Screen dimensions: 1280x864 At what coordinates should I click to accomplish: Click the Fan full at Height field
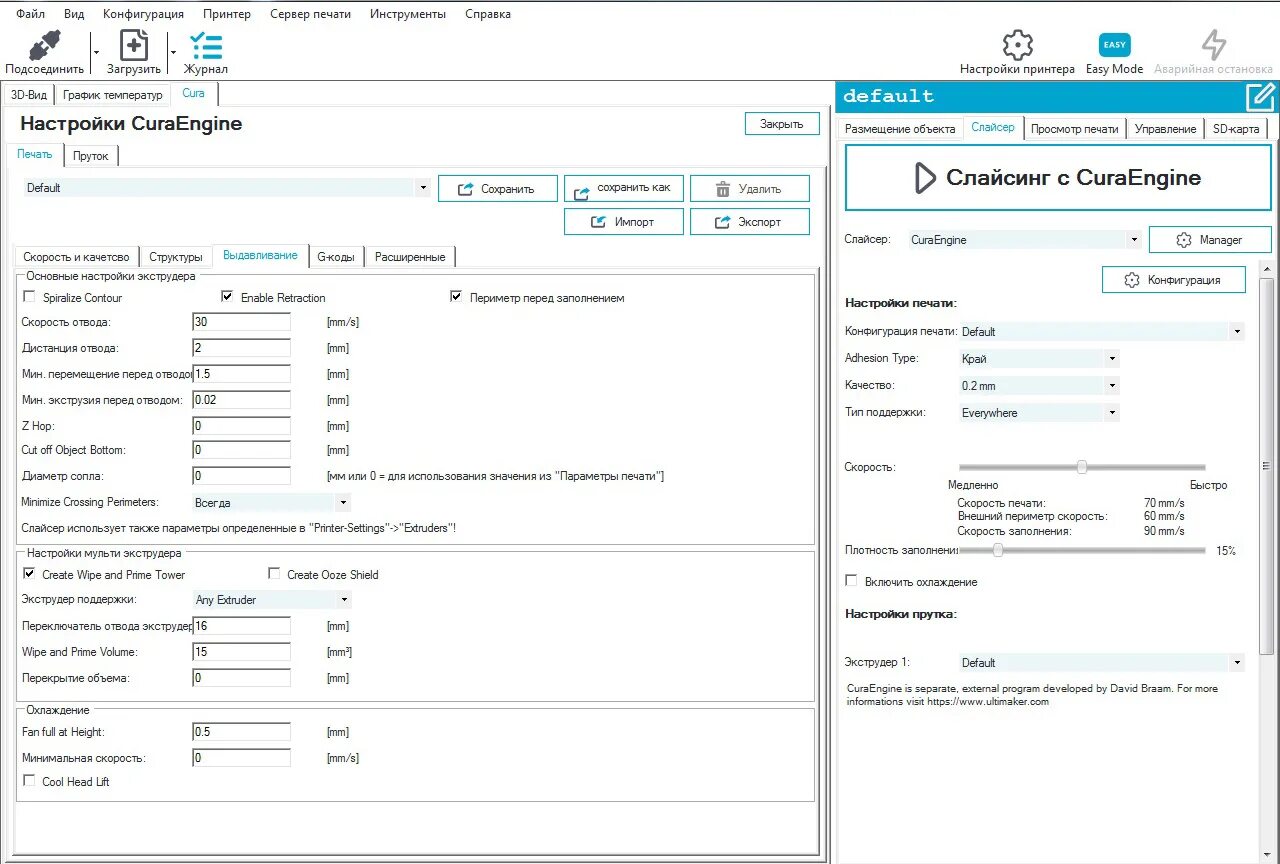click(241, 732)
